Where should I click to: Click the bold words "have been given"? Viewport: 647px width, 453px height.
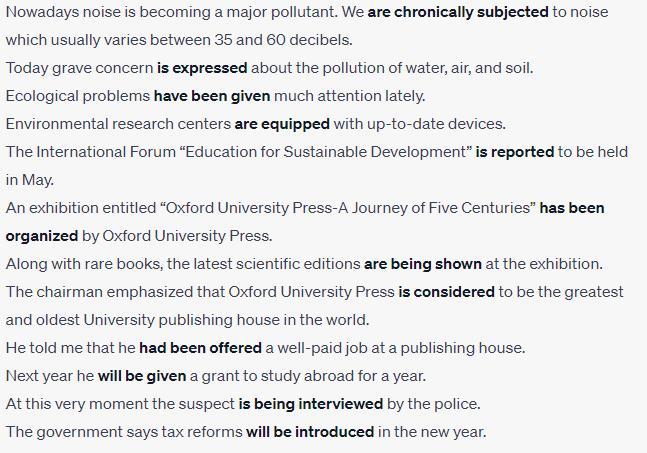point(212,96)
